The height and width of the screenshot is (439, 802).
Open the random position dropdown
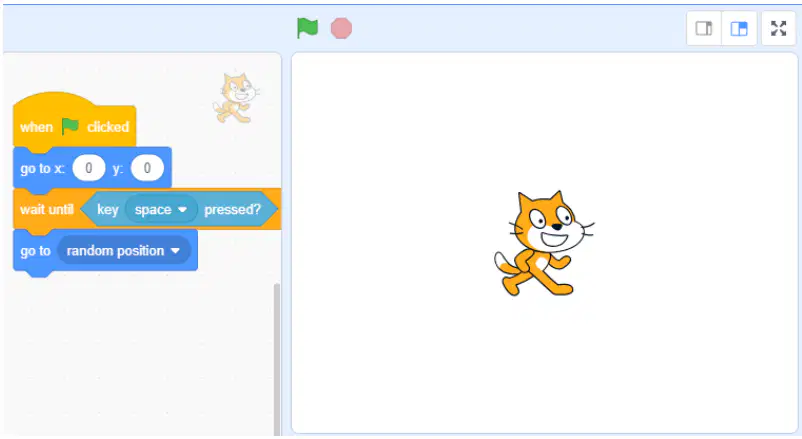[123, 251]
